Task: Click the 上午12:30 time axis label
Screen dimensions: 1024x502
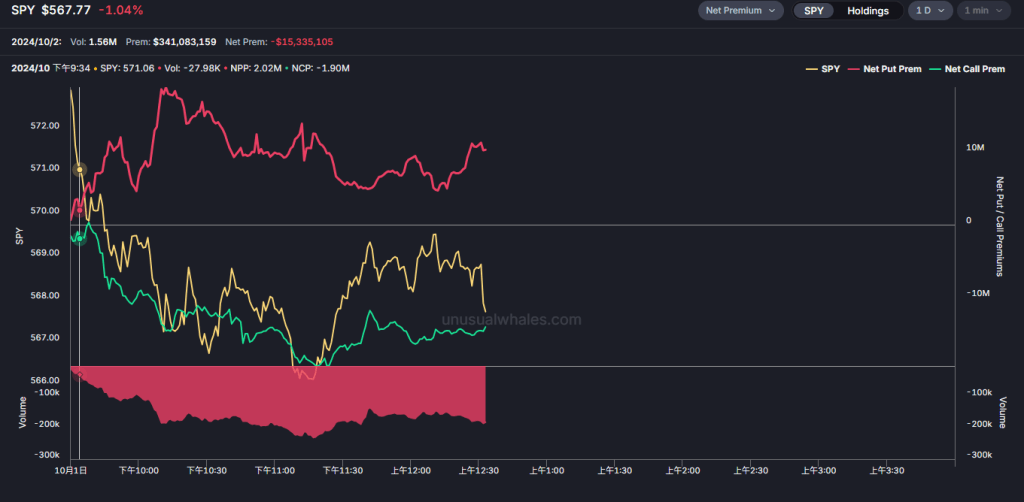Action: 479,469
